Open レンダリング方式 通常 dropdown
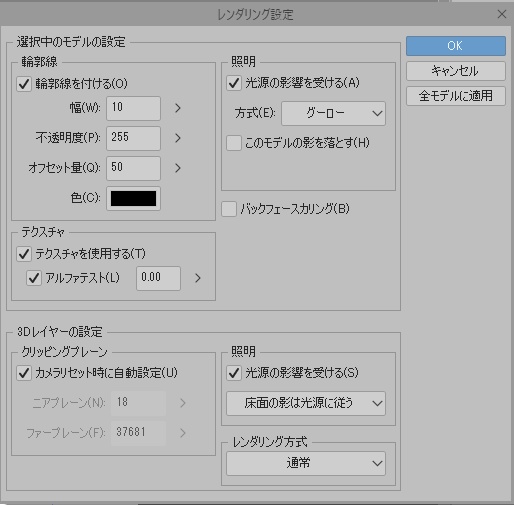This screenshot has width=514, height=505. click(306, 463)
